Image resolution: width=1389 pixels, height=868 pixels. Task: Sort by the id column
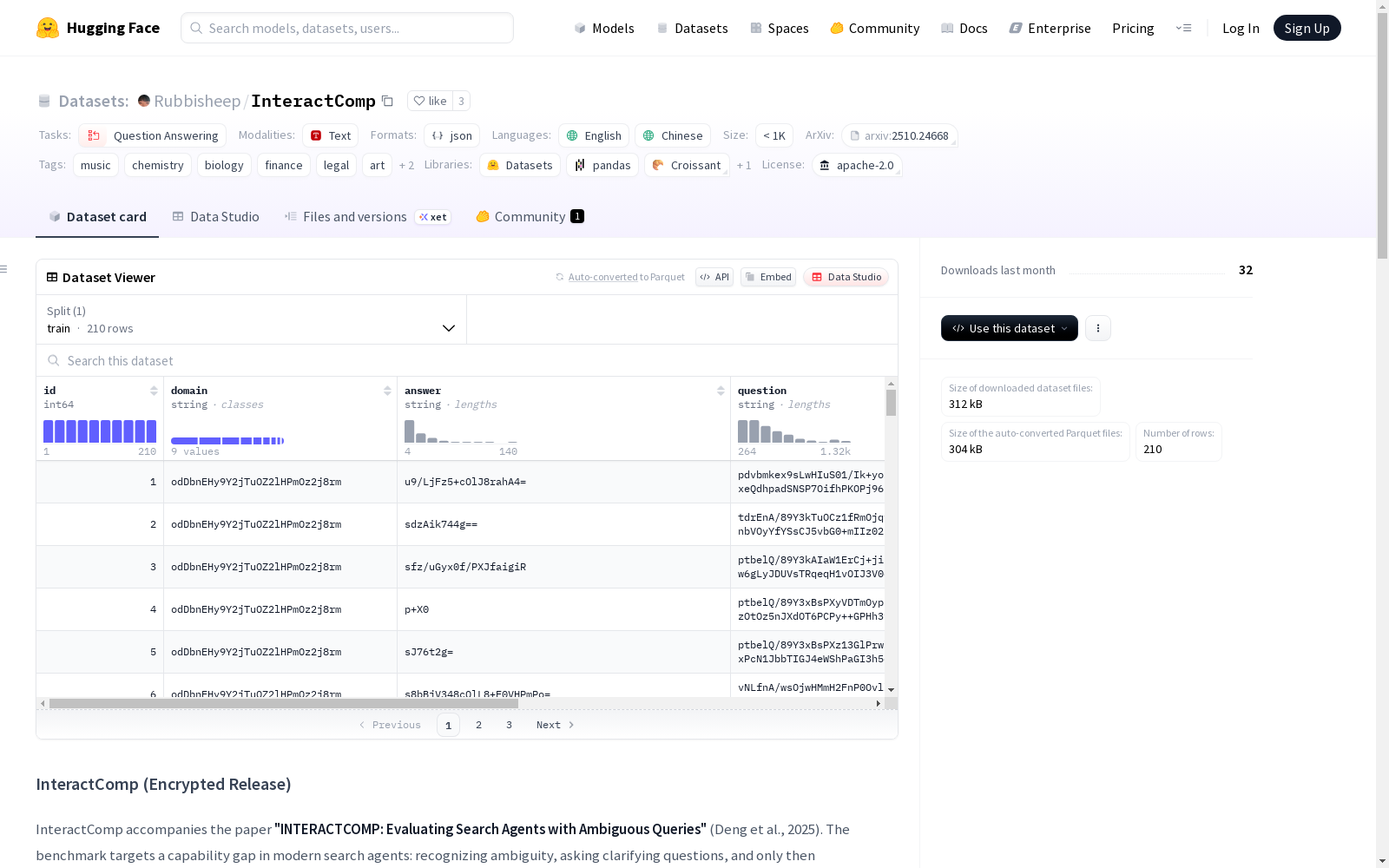[154, 391]
